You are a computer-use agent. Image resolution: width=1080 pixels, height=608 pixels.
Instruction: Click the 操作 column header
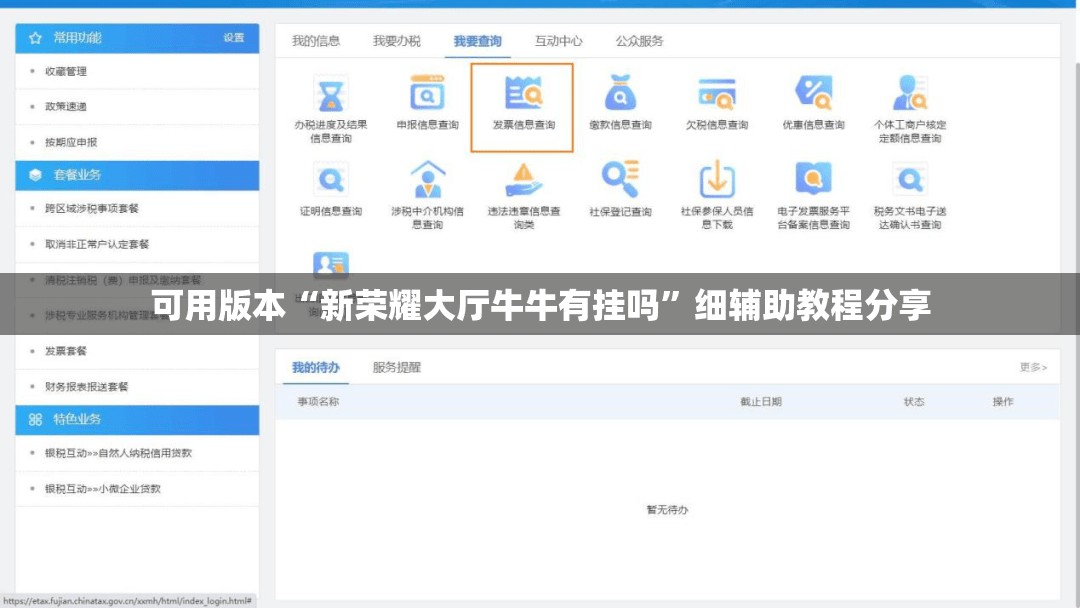(x=1003, y=401)
